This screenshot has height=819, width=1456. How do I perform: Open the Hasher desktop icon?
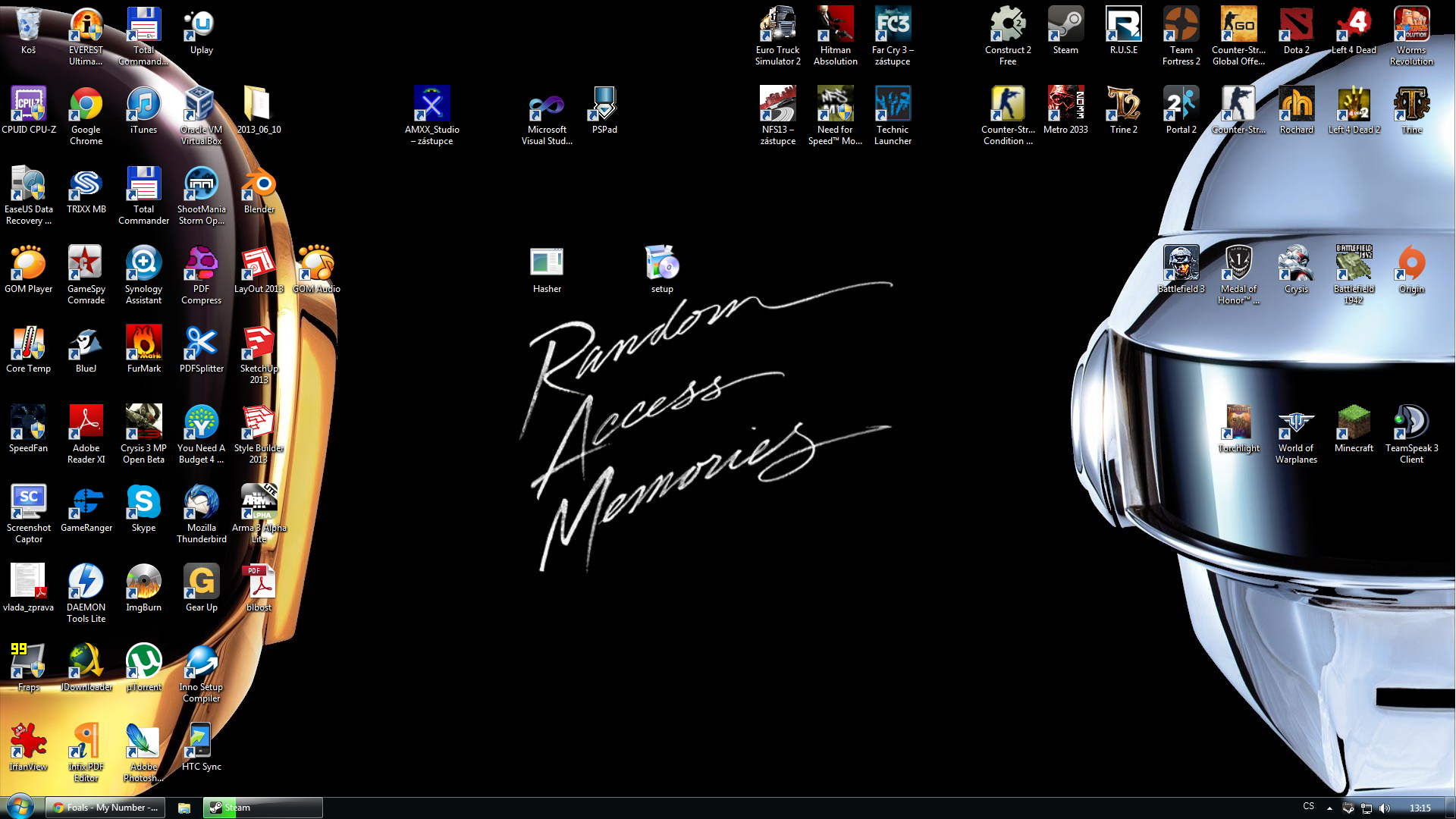[x=547, y=270]
